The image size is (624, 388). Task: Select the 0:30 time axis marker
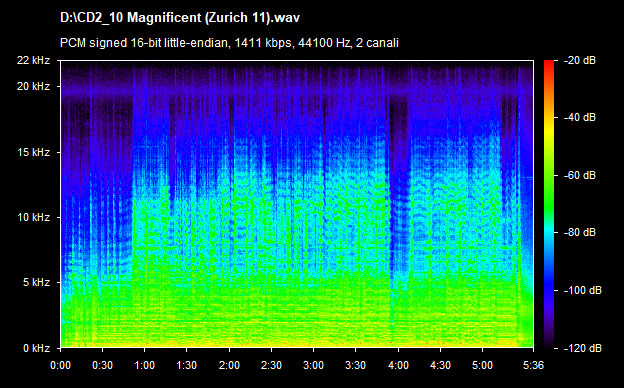point(102,365)
